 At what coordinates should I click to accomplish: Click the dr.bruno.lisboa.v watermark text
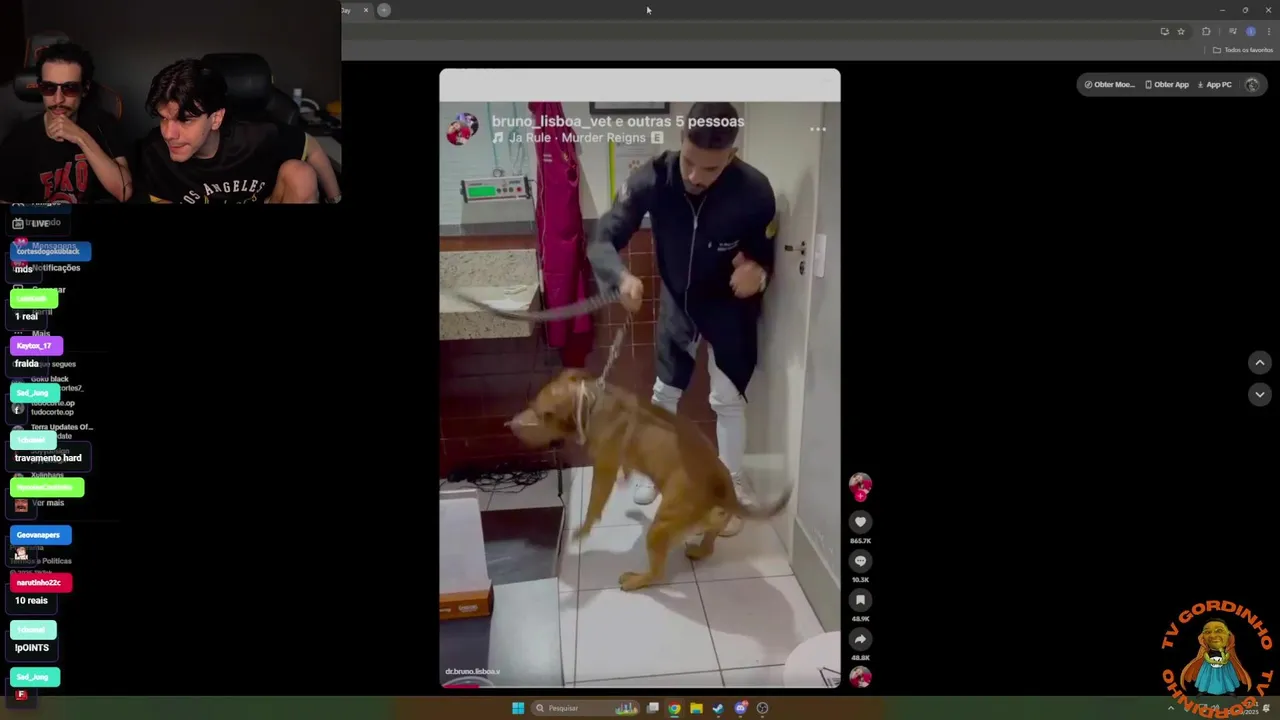[x=472, y=672]
